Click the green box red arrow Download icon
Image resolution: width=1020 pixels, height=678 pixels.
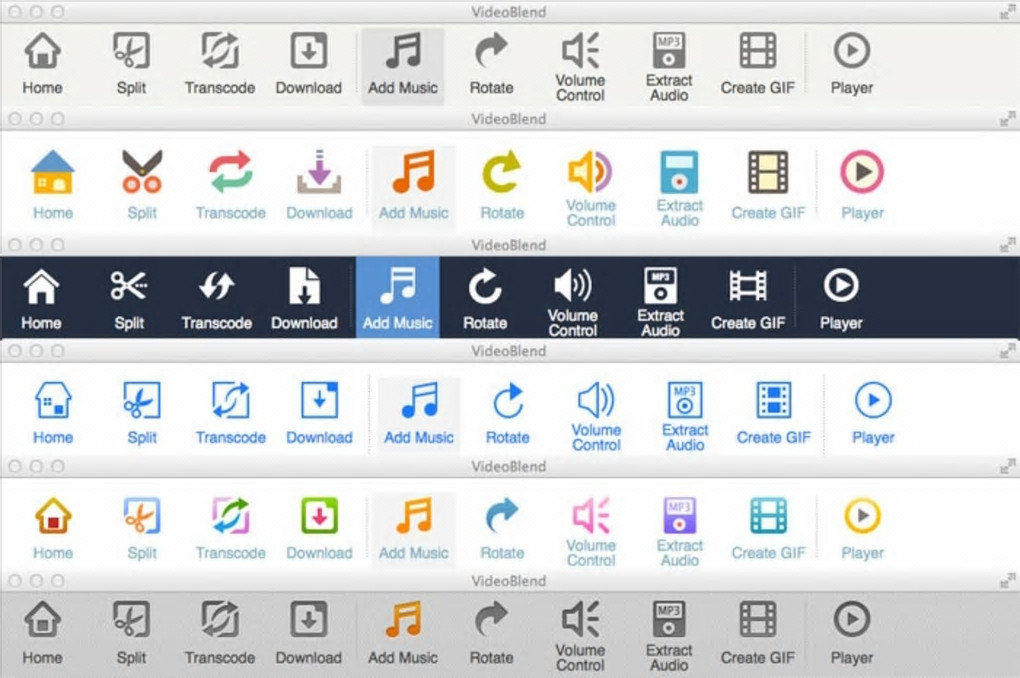(x=319, y=515)
